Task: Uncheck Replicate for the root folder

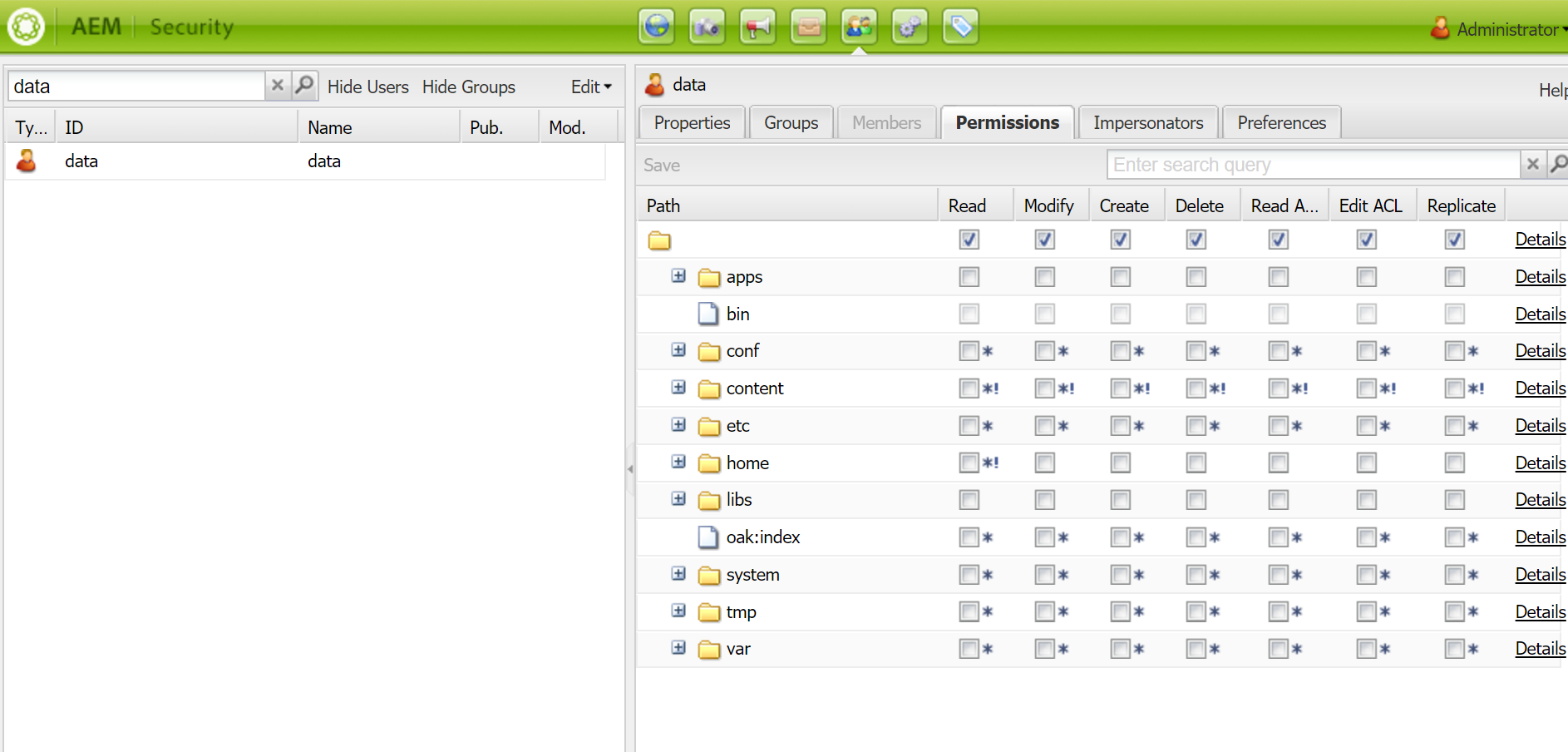Action: tap(1454, 240)
